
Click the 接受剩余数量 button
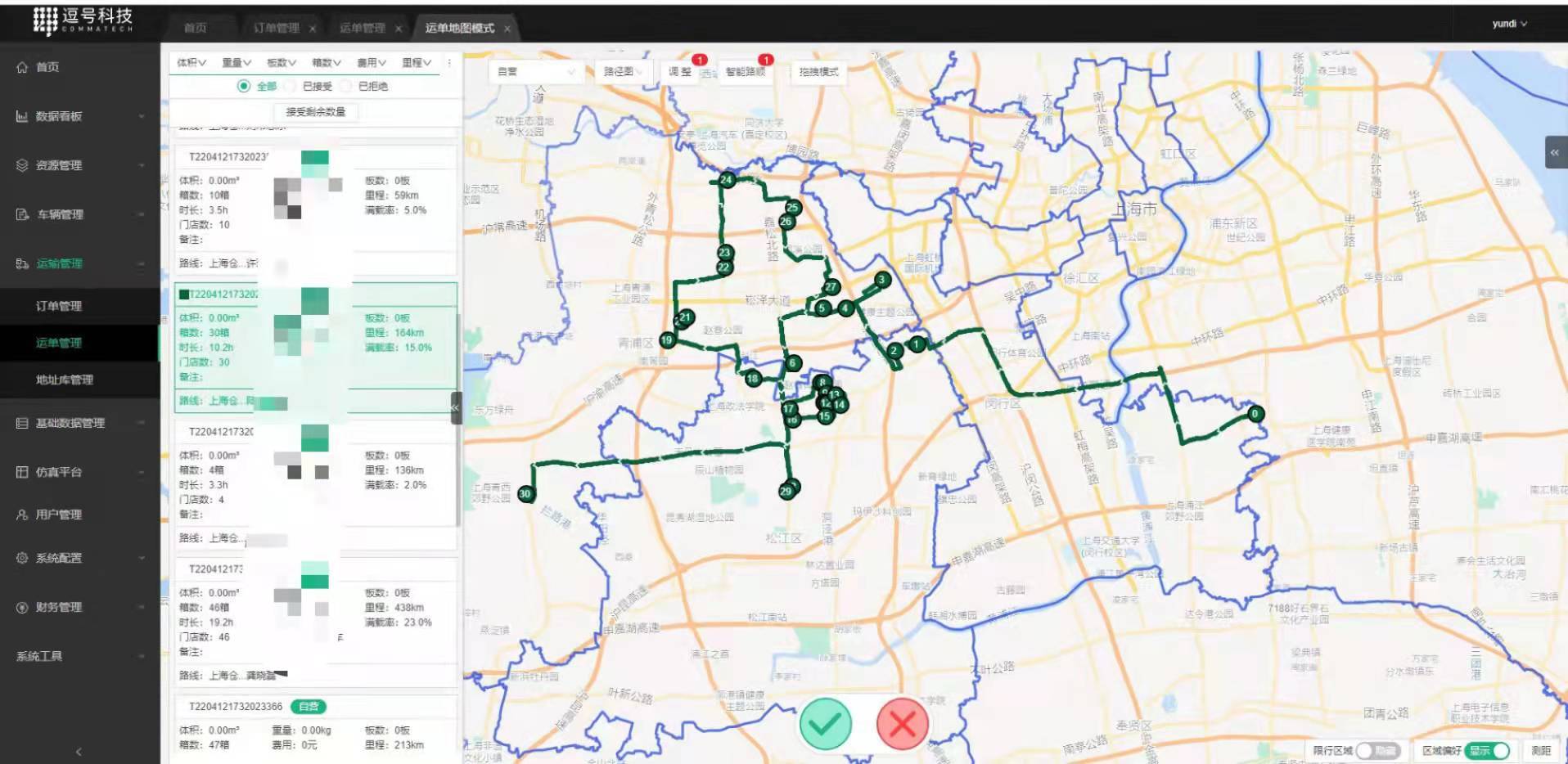click(315, 111)
